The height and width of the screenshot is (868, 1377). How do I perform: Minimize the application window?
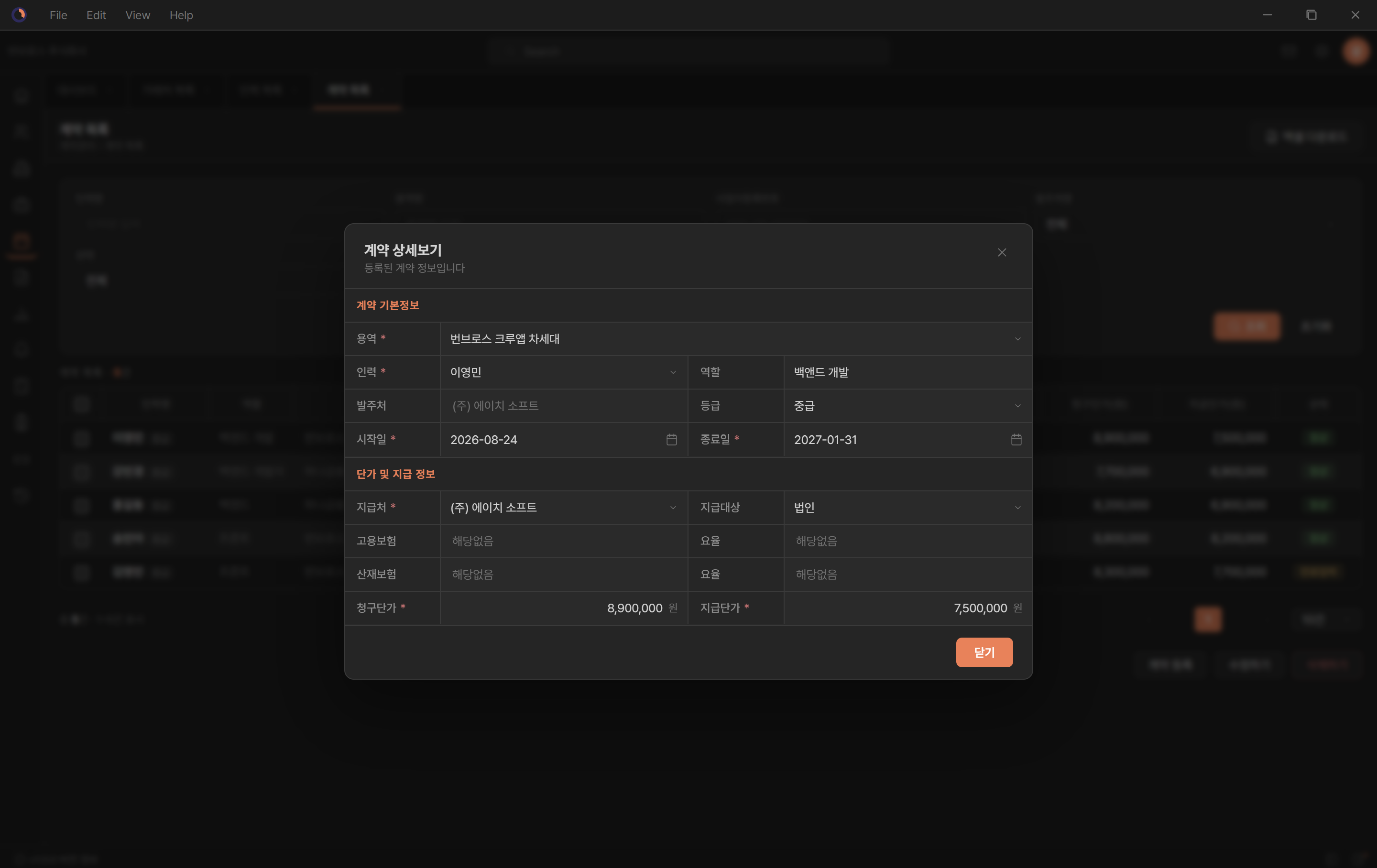1267,15
